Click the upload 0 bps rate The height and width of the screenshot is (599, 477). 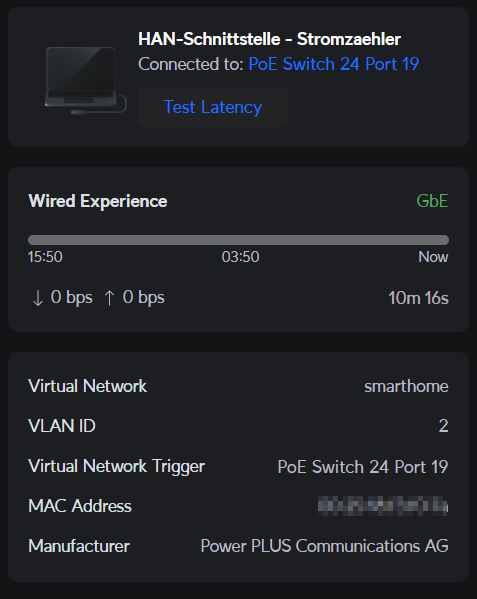(144, 298)
